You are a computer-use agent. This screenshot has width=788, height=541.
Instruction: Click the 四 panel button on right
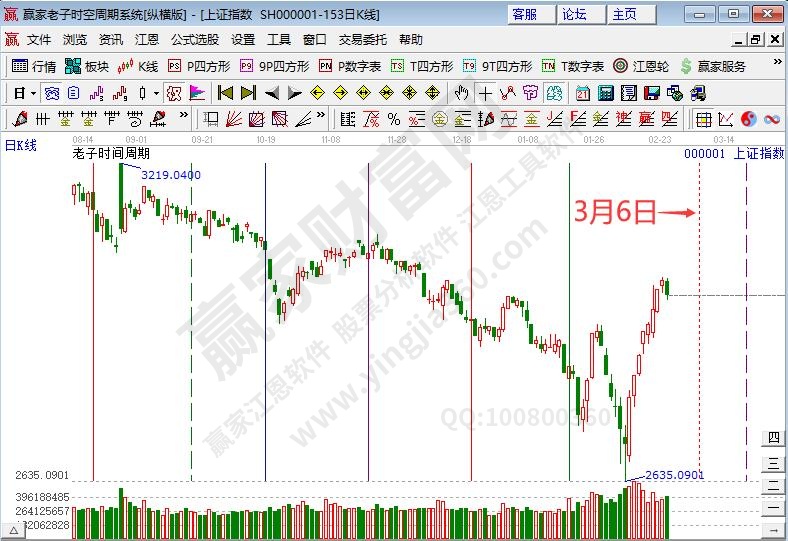click(773, 437)
